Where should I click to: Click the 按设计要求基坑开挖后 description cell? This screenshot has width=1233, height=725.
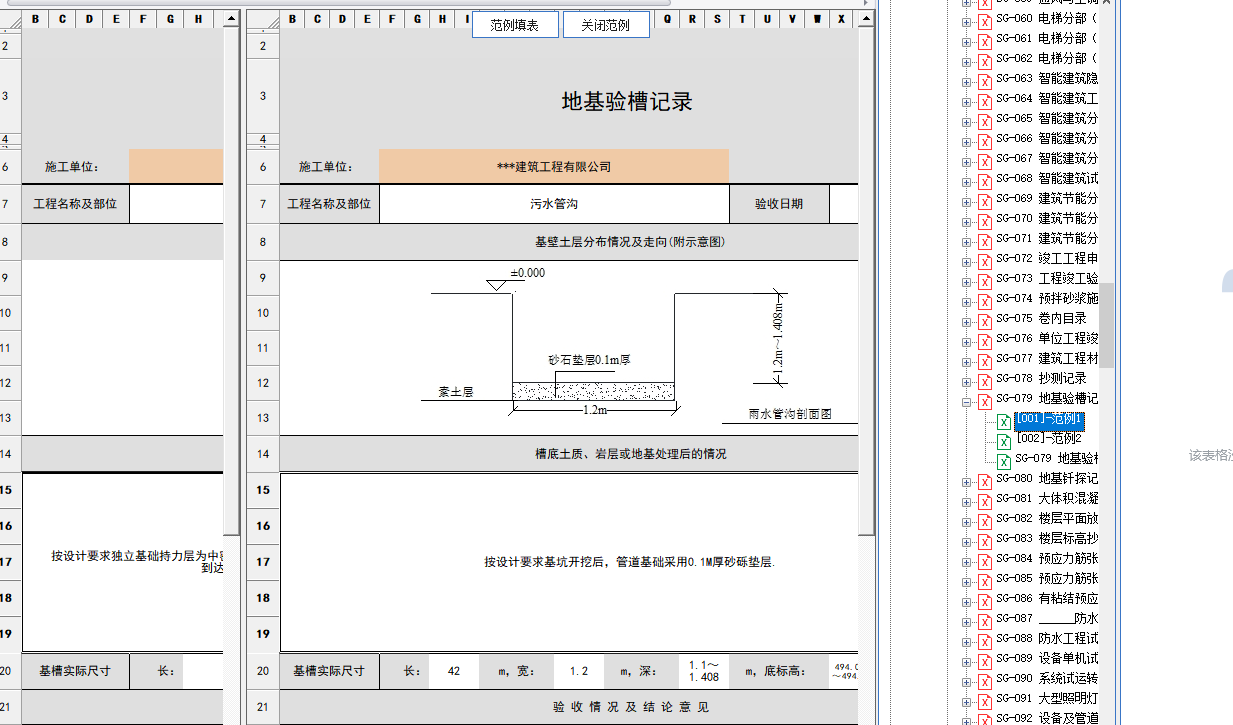pos(630,562)
